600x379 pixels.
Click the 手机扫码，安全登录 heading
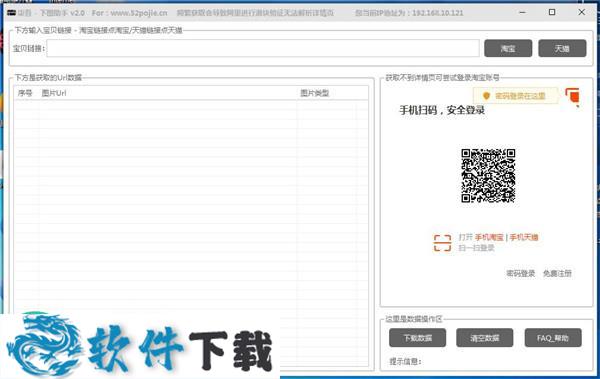click(442, 110)
